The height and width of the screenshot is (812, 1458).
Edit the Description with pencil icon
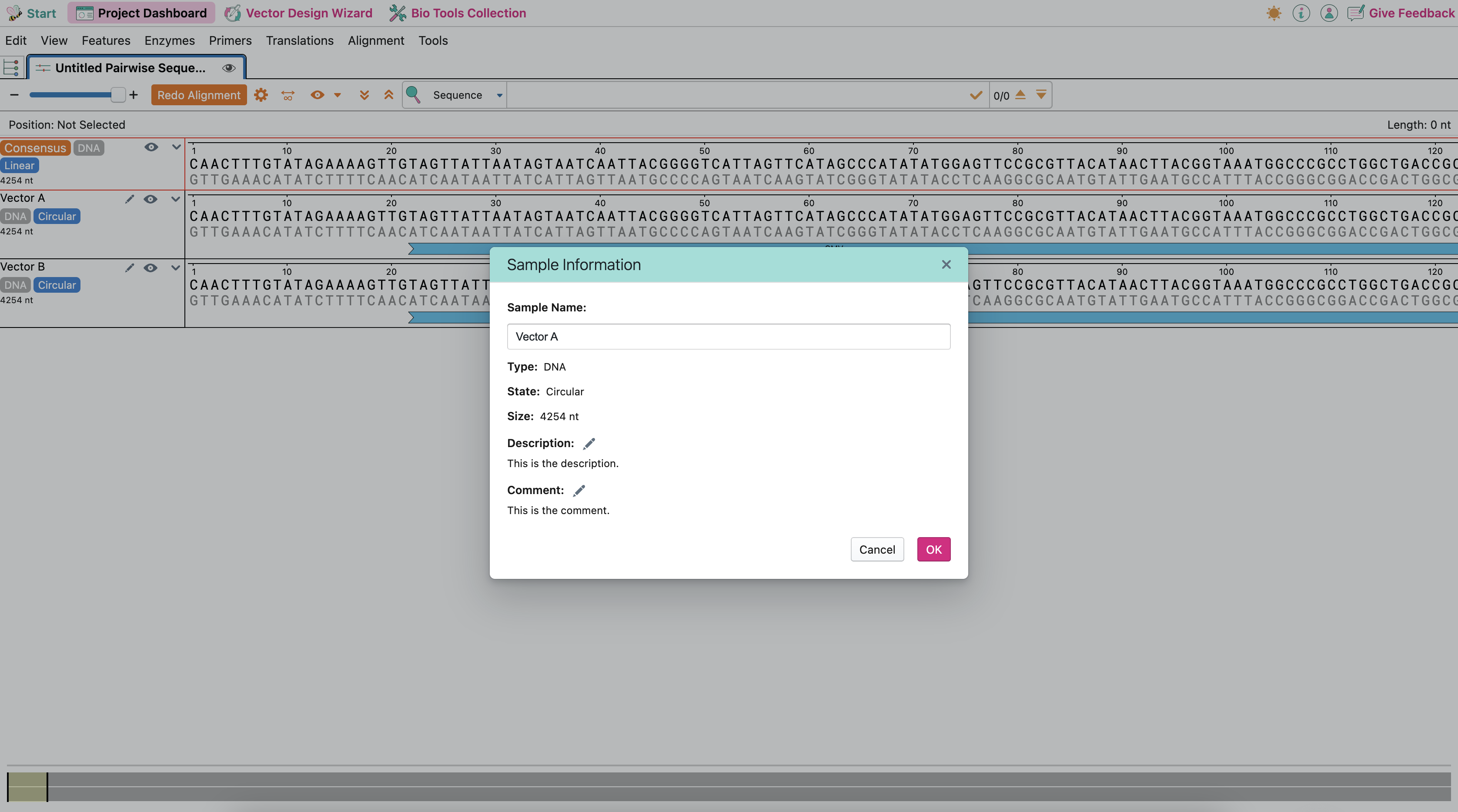(589, 444)
